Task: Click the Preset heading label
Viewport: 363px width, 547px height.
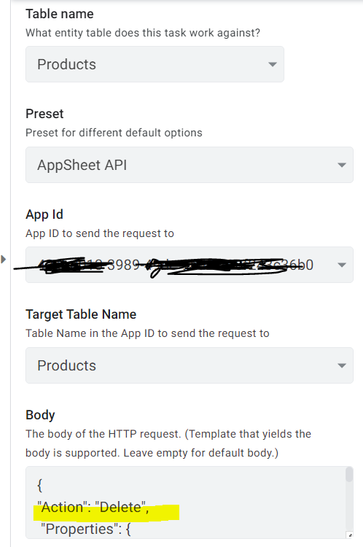Action: coord(45,114)
